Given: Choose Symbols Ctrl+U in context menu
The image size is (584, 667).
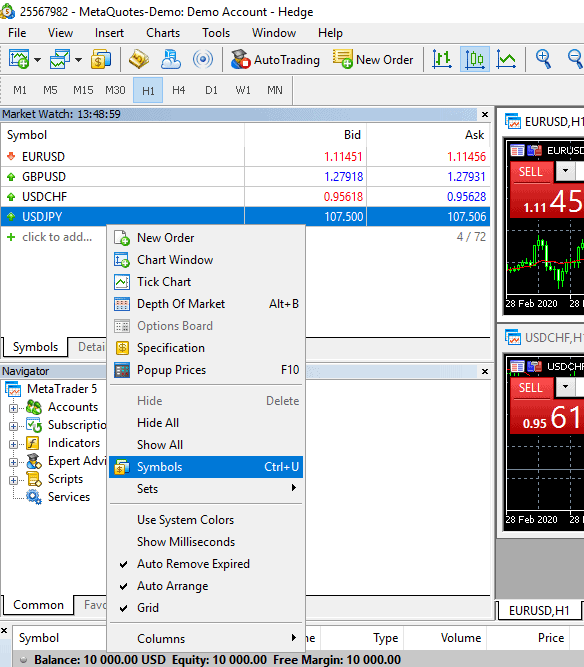Looking at the screenshot, I should click(x=206, y=467).
